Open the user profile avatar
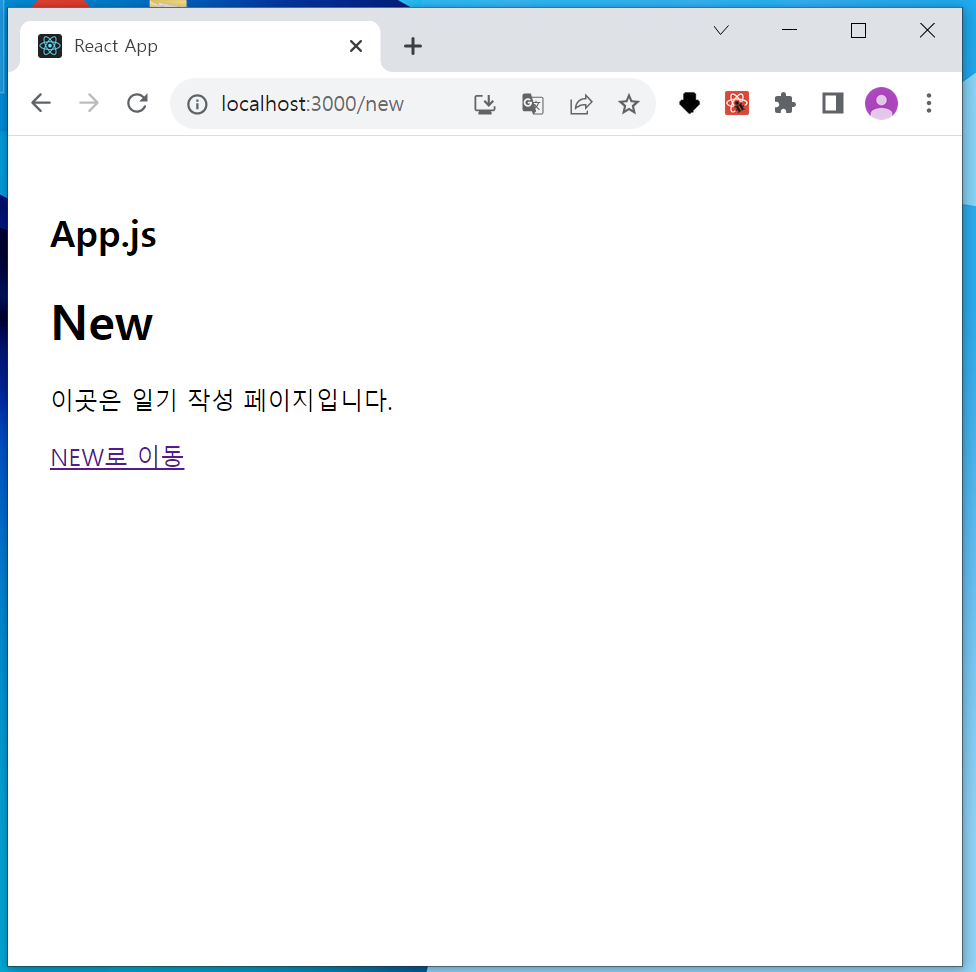This screenshot has width=976, height=972. [x=881, y=103]
